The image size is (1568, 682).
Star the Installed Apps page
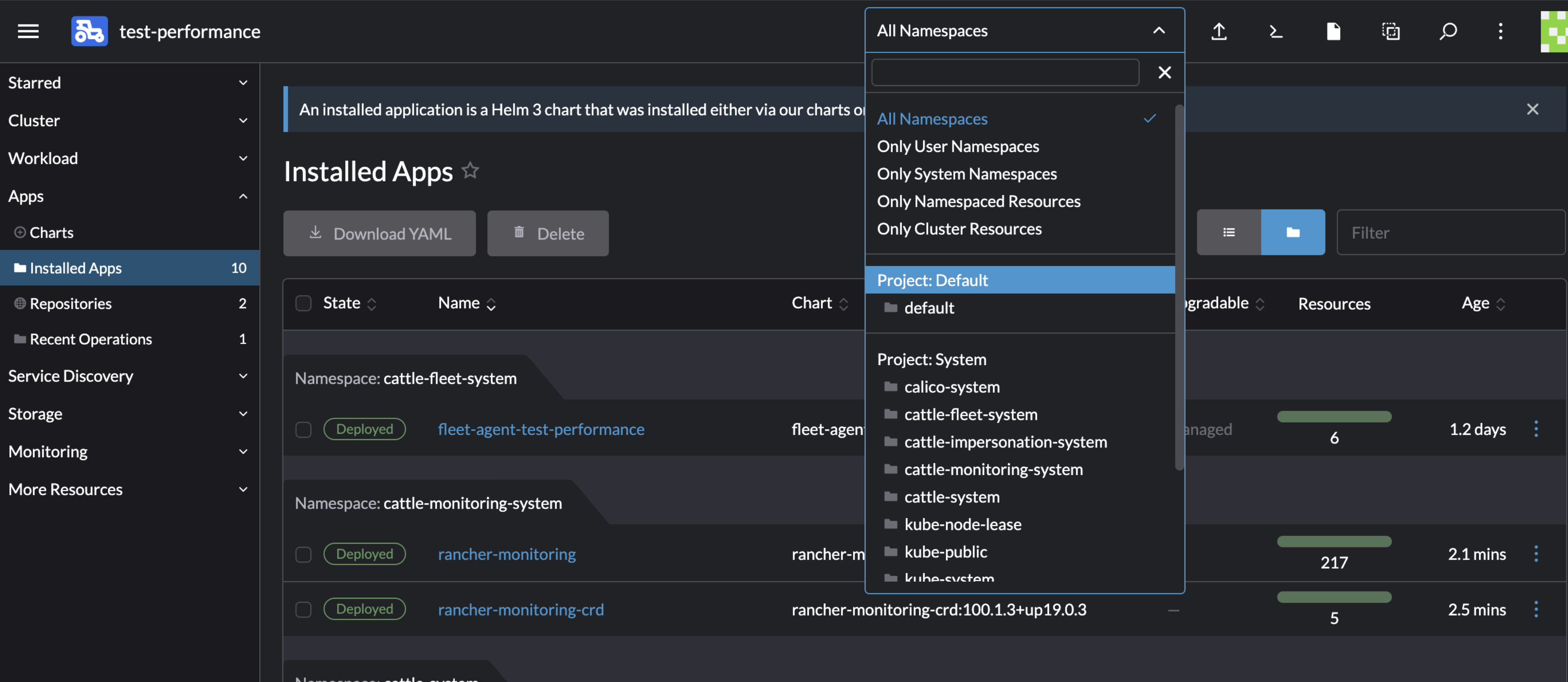(x=470, y=170)
